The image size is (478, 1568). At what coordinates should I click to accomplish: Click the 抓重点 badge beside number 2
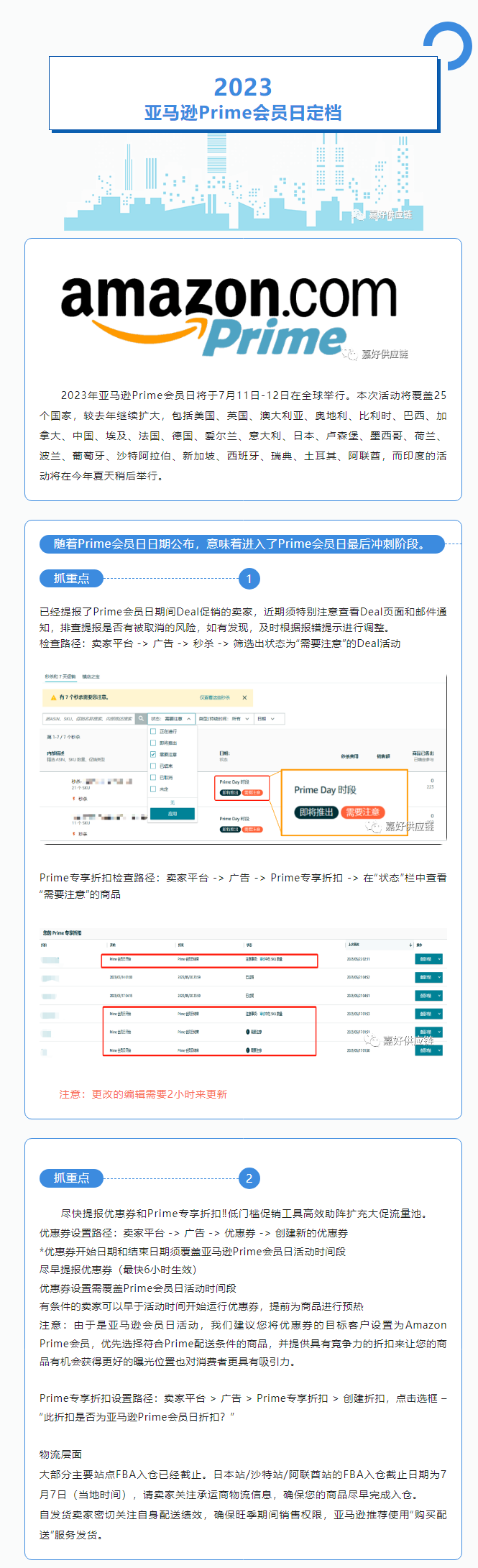click(72, 1178)
